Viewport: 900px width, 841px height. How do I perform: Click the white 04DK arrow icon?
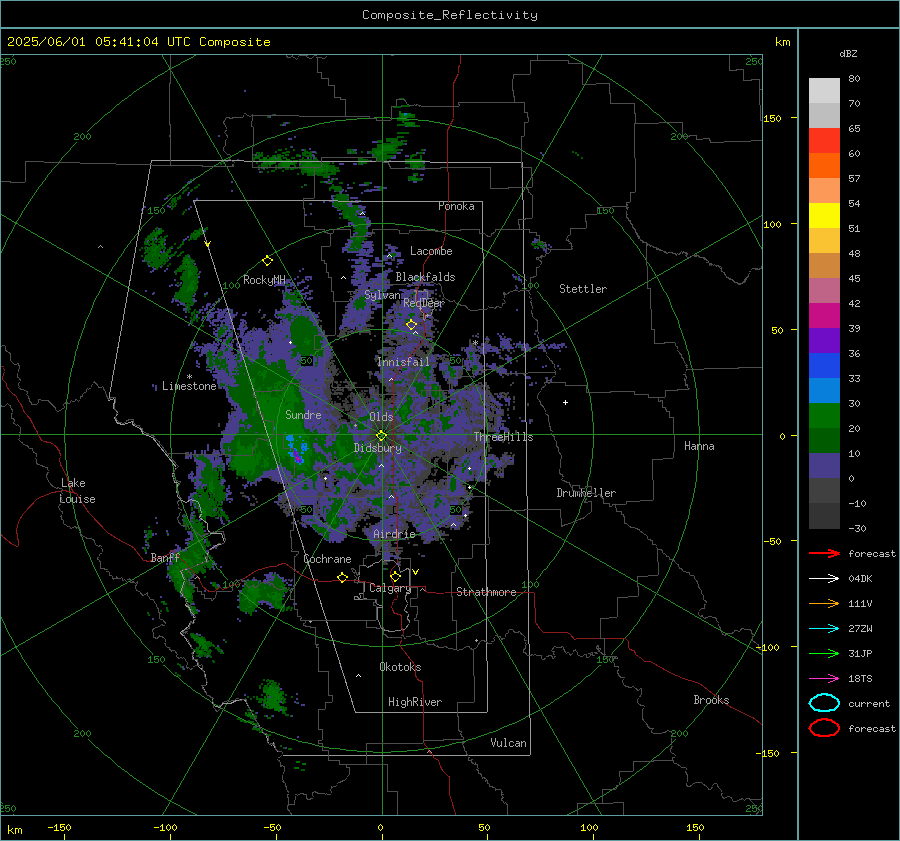coord(824,579)
